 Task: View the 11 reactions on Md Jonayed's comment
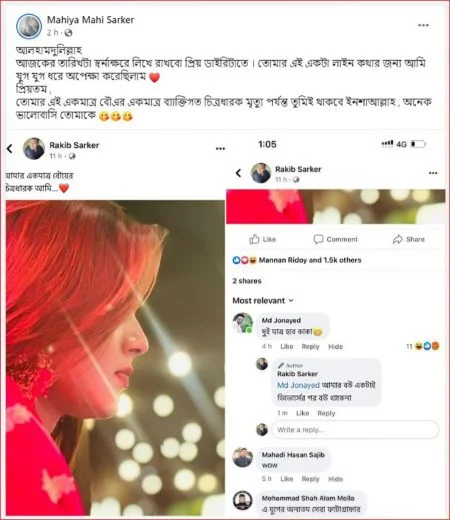click(x=422, y=347)
